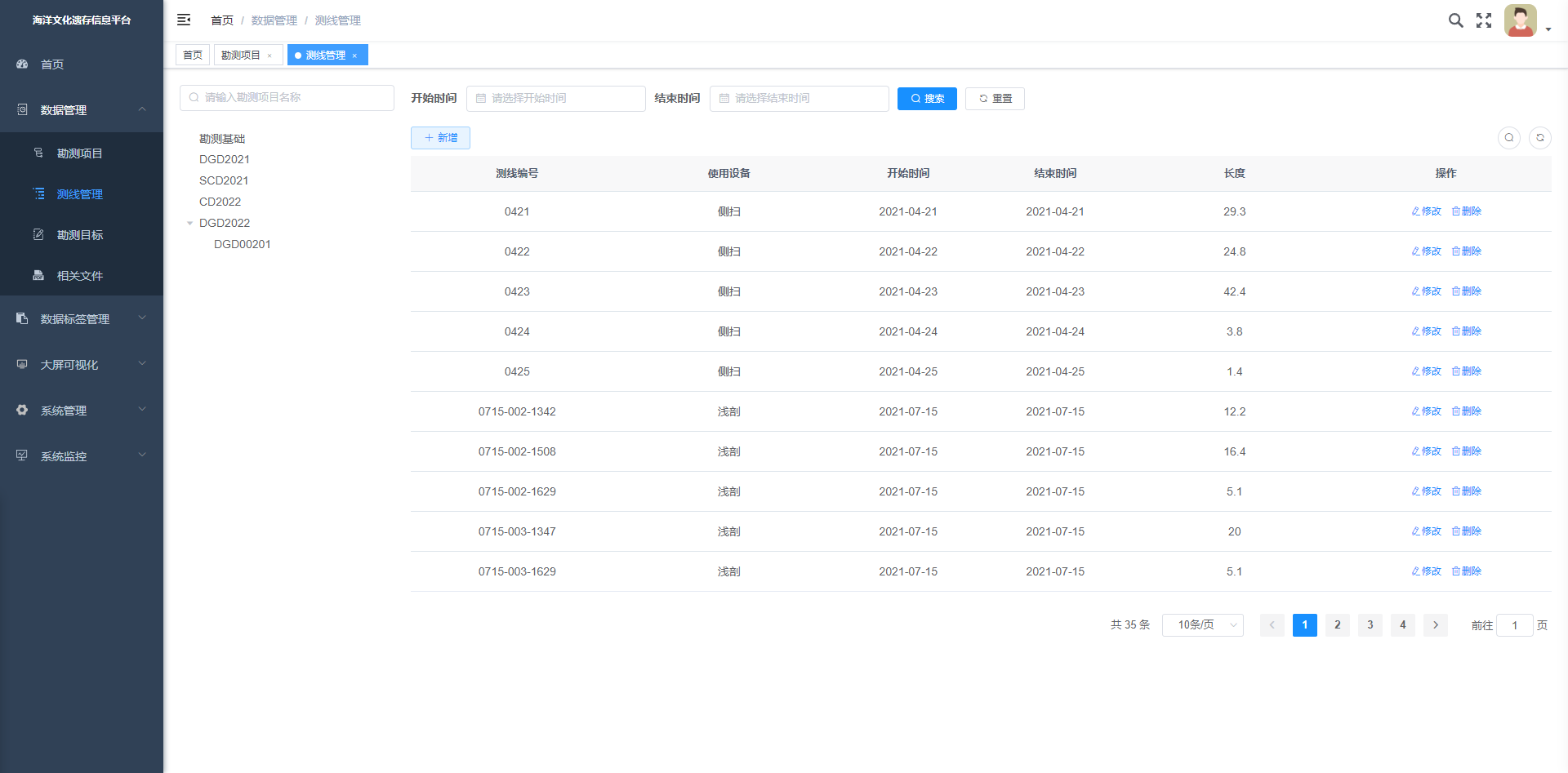Select 测线管理 sidebar item

pyautogui.click(x=82, y=194)
